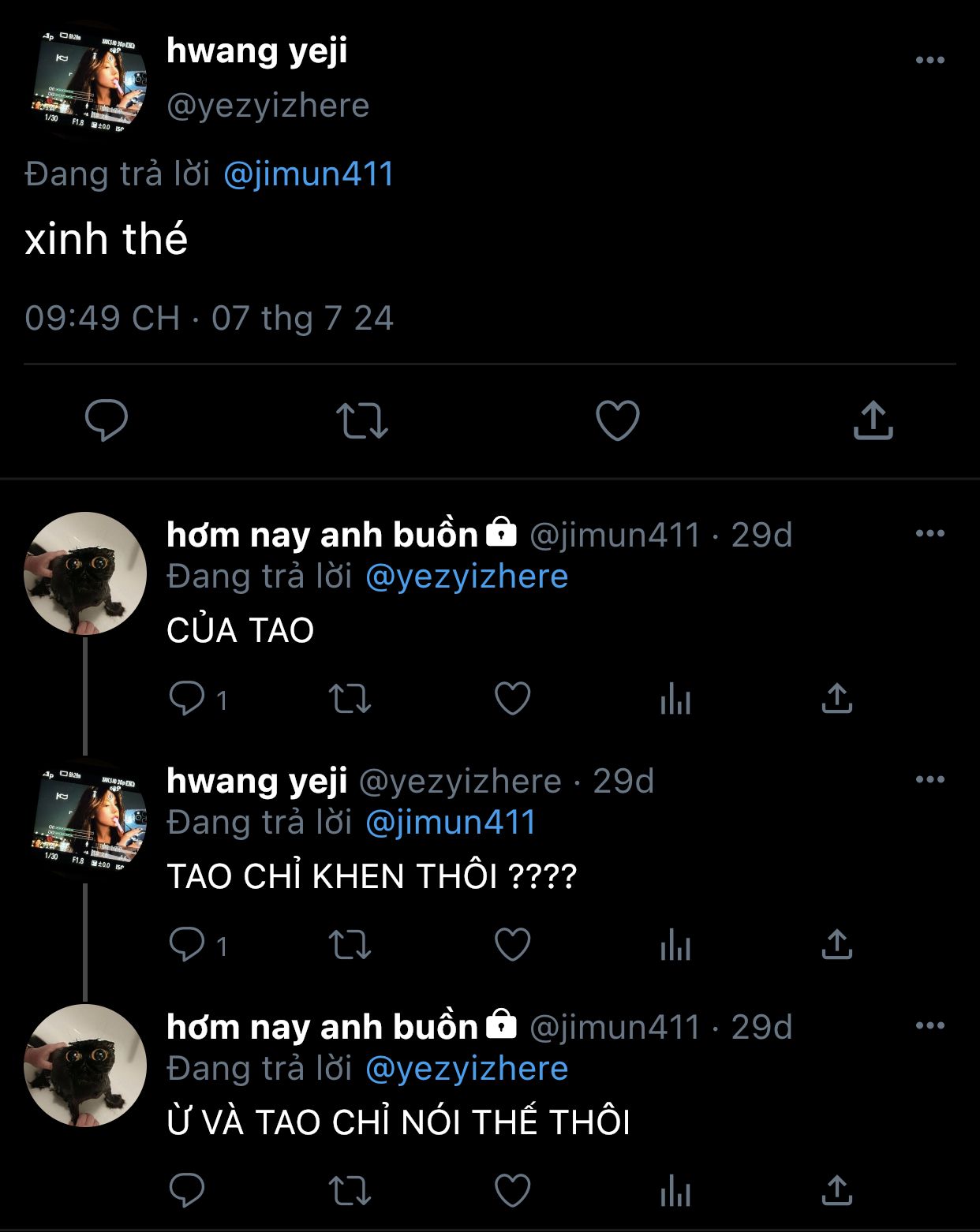
Task: Open more options on 'CỦA TAO' reply
Action: point(930,534)
